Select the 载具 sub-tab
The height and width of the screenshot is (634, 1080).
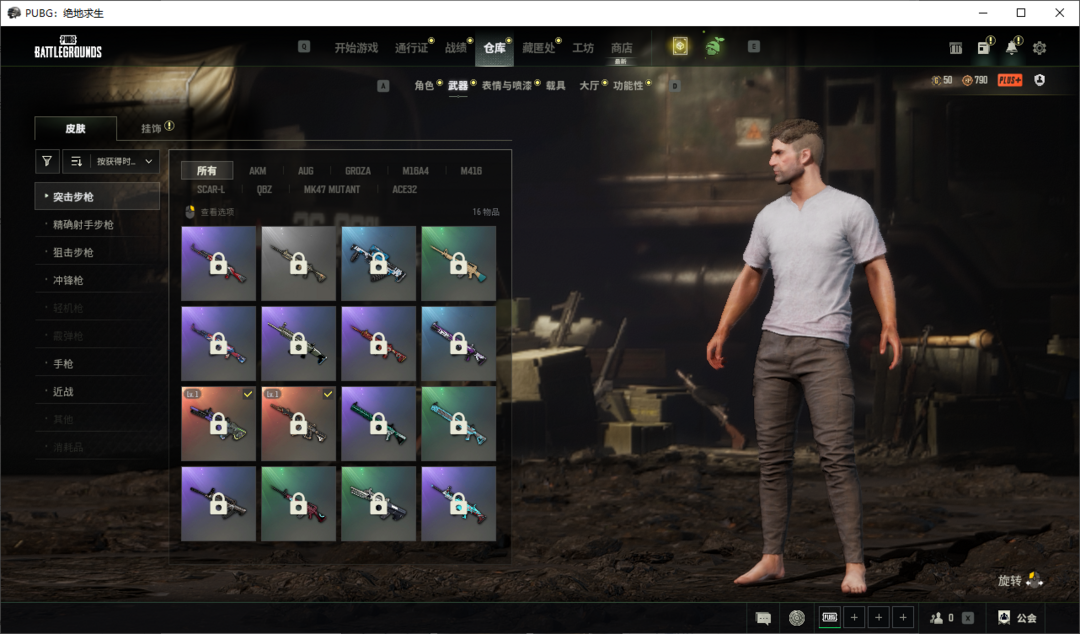pos(555,85)
